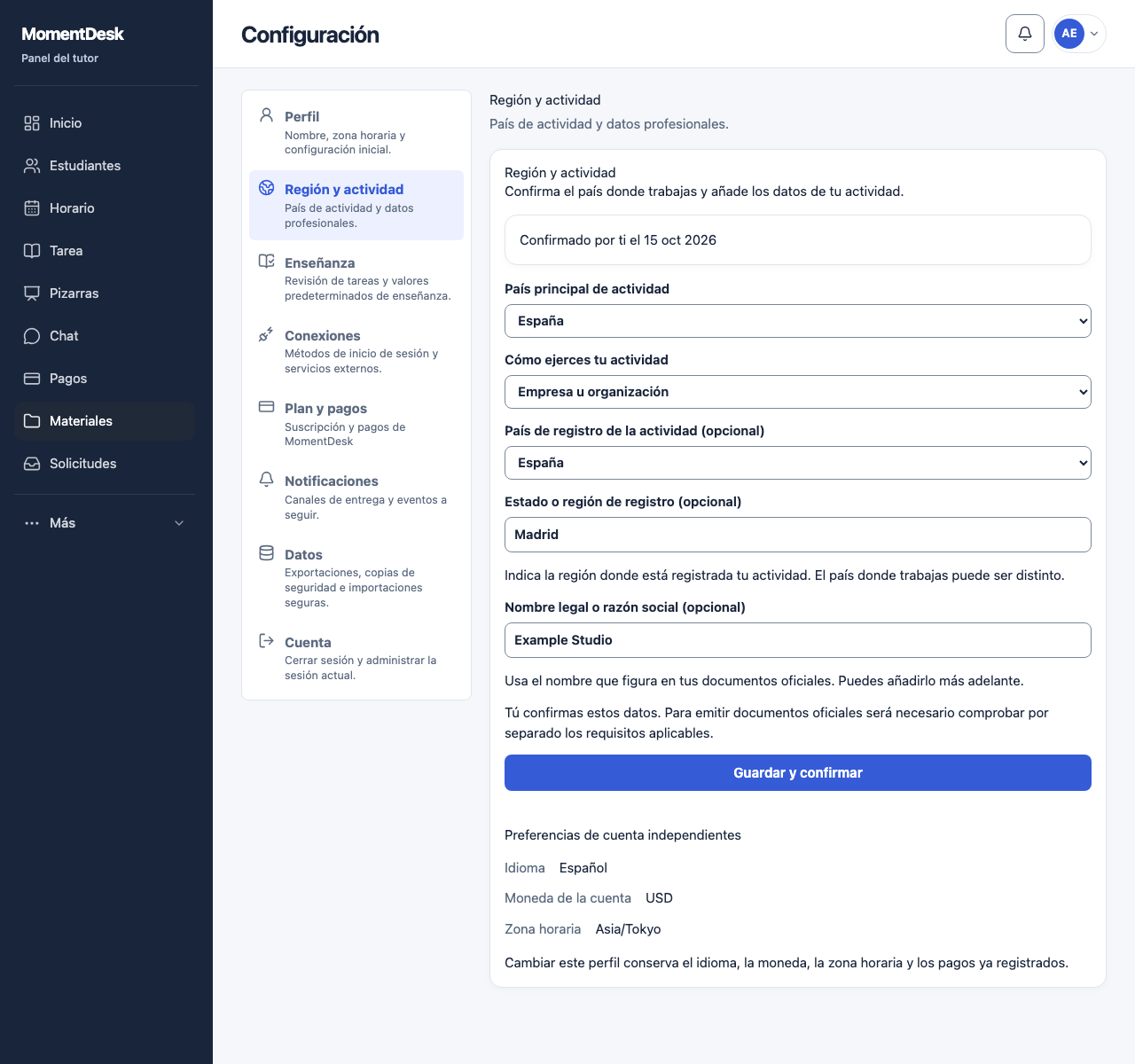Click the 'USD' account currency value

(x=659, y=898)
